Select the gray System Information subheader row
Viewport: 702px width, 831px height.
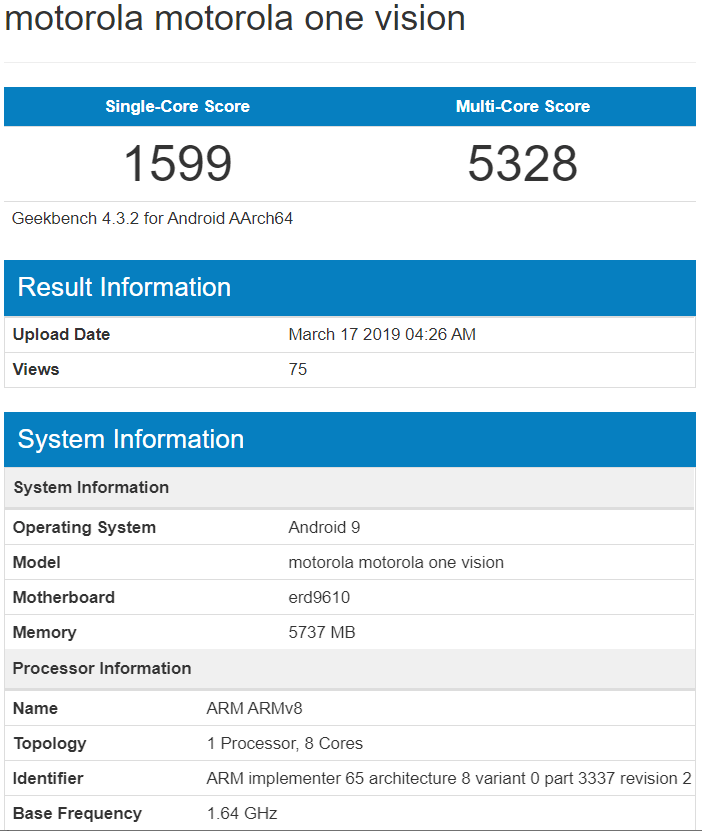tap(349, 488)
